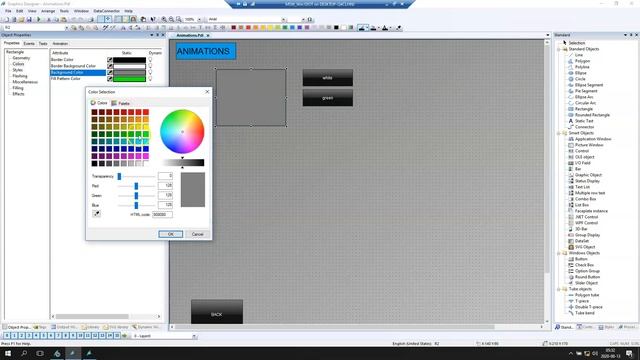Open the Colors property group
Image resolution: width=640 pixels, height=360 pixels.
(18, 64)
